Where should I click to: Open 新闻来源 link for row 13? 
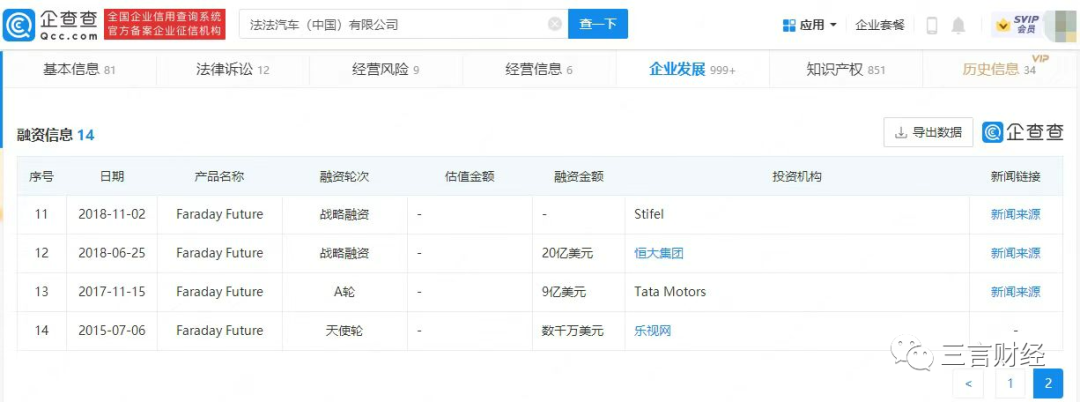[x=1015, y=292]
